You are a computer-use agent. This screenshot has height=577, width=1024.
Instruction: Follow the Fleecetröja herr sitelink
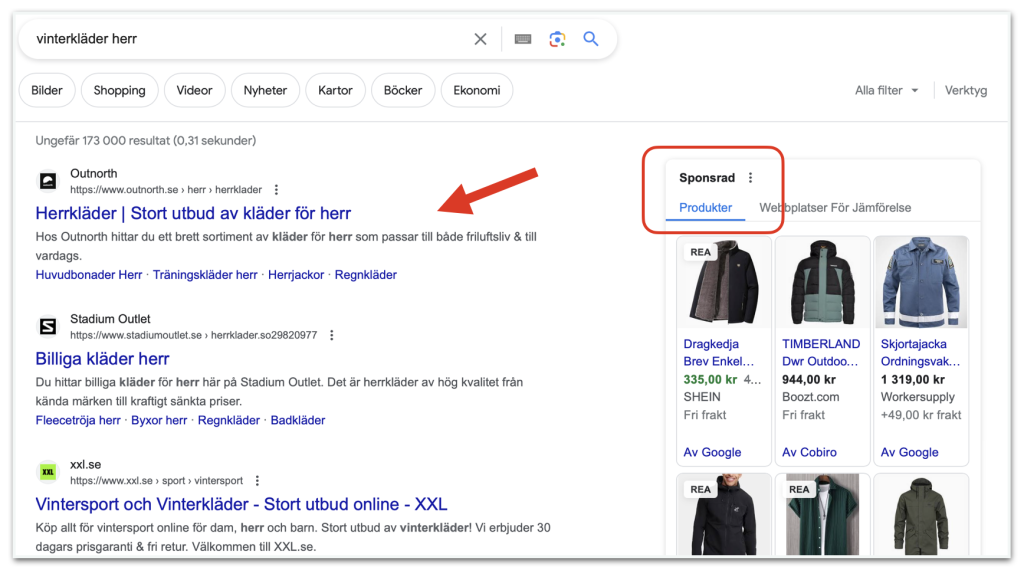78,420
